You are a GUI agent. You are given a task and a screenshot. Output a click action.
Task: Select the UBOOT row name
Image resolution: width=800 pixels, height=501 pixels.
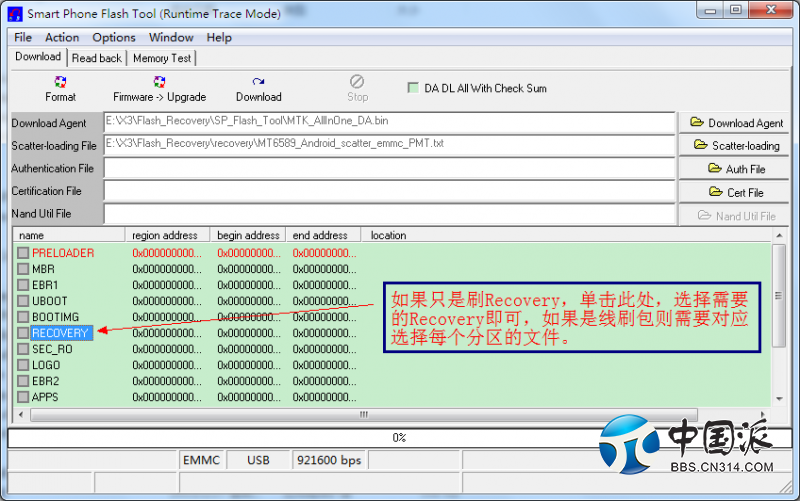point(49,301)
